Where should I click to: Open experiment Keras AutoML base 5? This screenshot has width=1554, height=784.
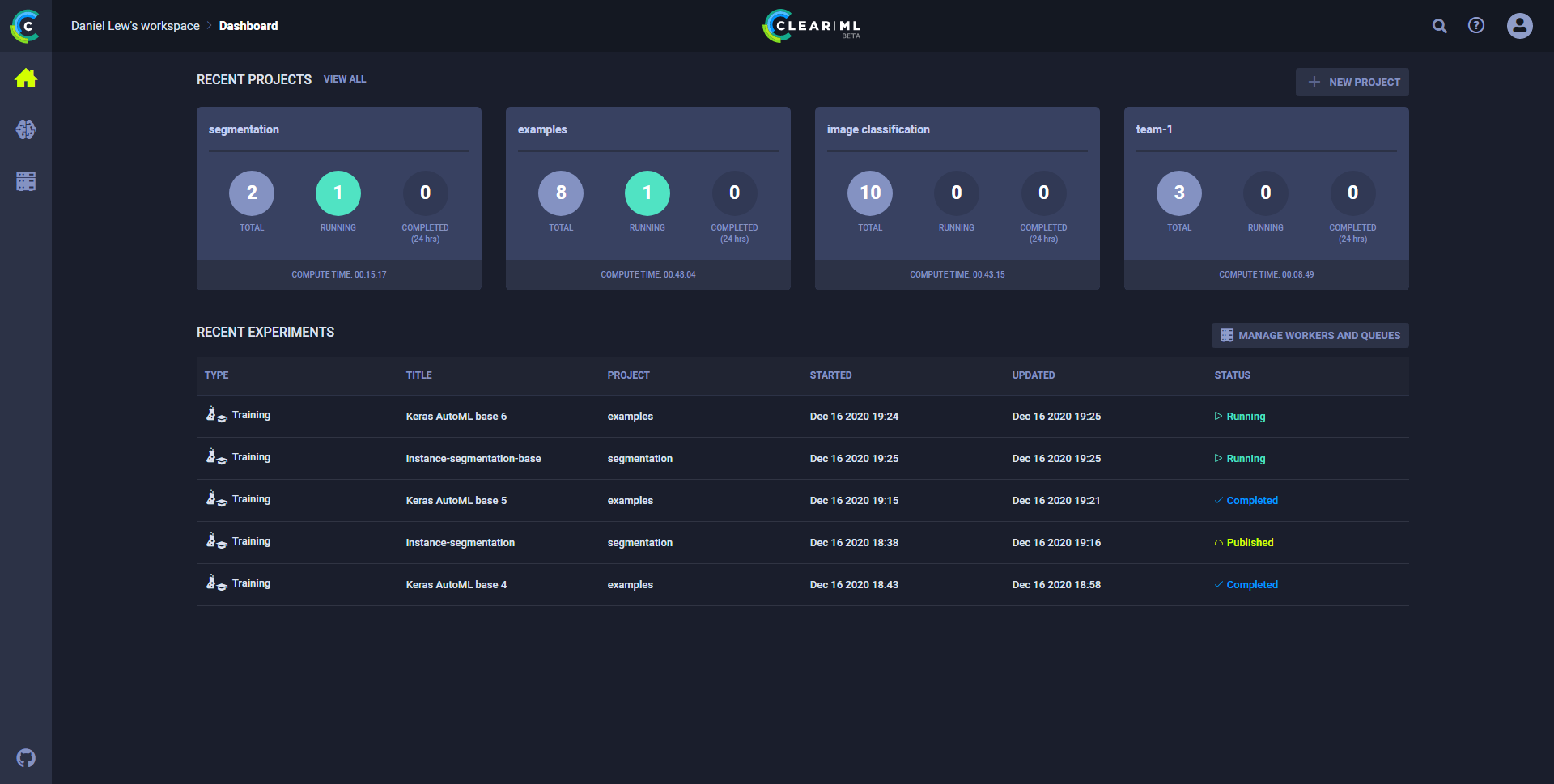coord(456,501)
